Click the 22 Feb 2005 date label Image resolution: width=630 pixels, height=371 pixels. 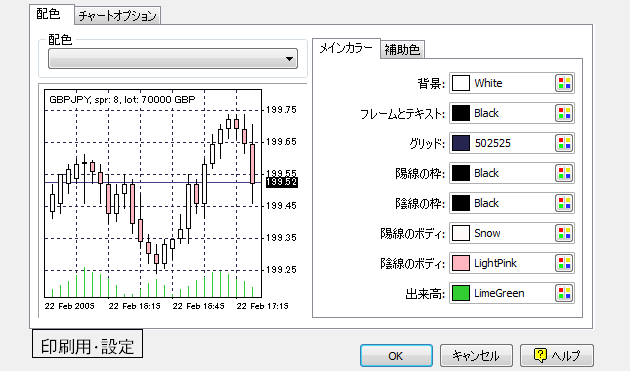(70, 306)
